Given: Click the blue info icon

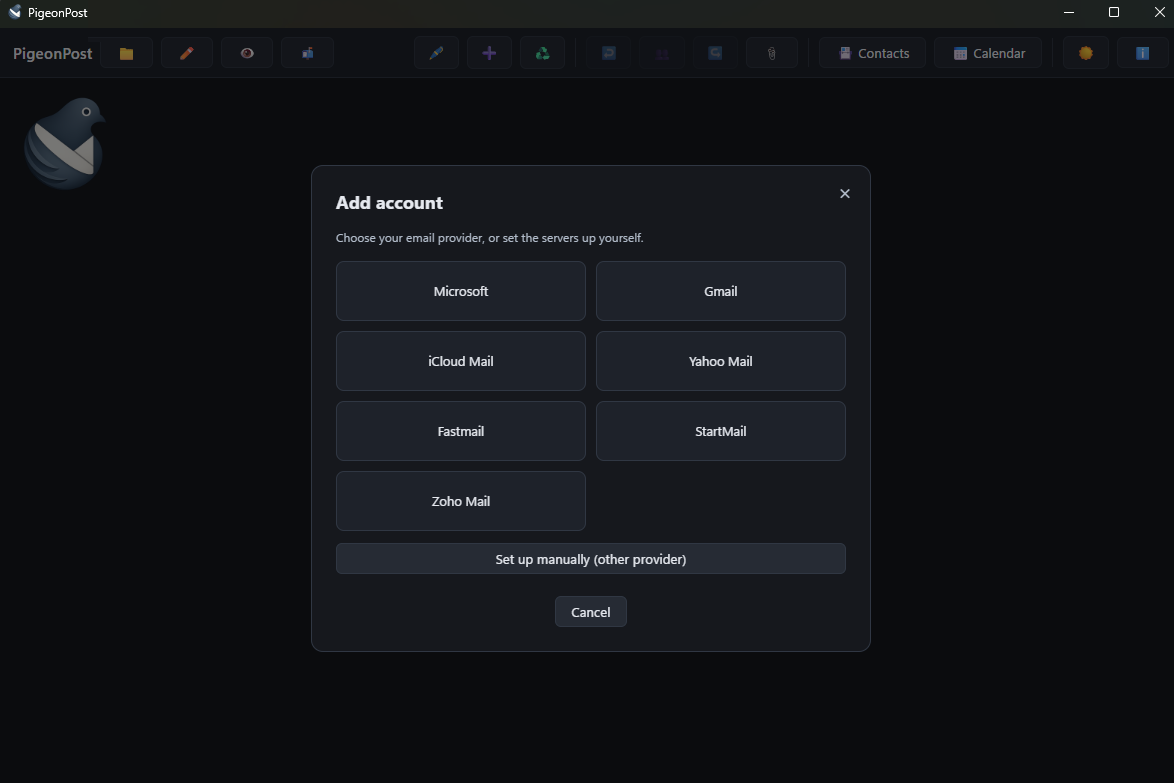Looking at the screenshot, I should (x=1143, y=53).
